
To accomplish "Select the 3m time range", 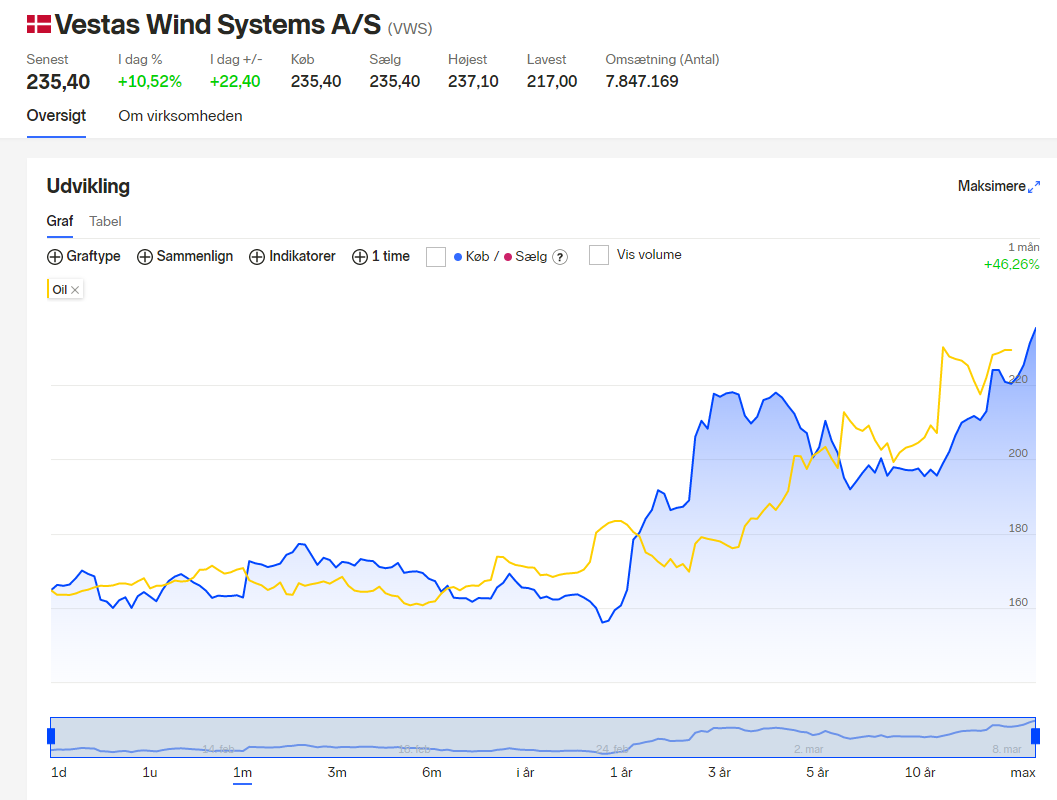I will tap(337, 772).
